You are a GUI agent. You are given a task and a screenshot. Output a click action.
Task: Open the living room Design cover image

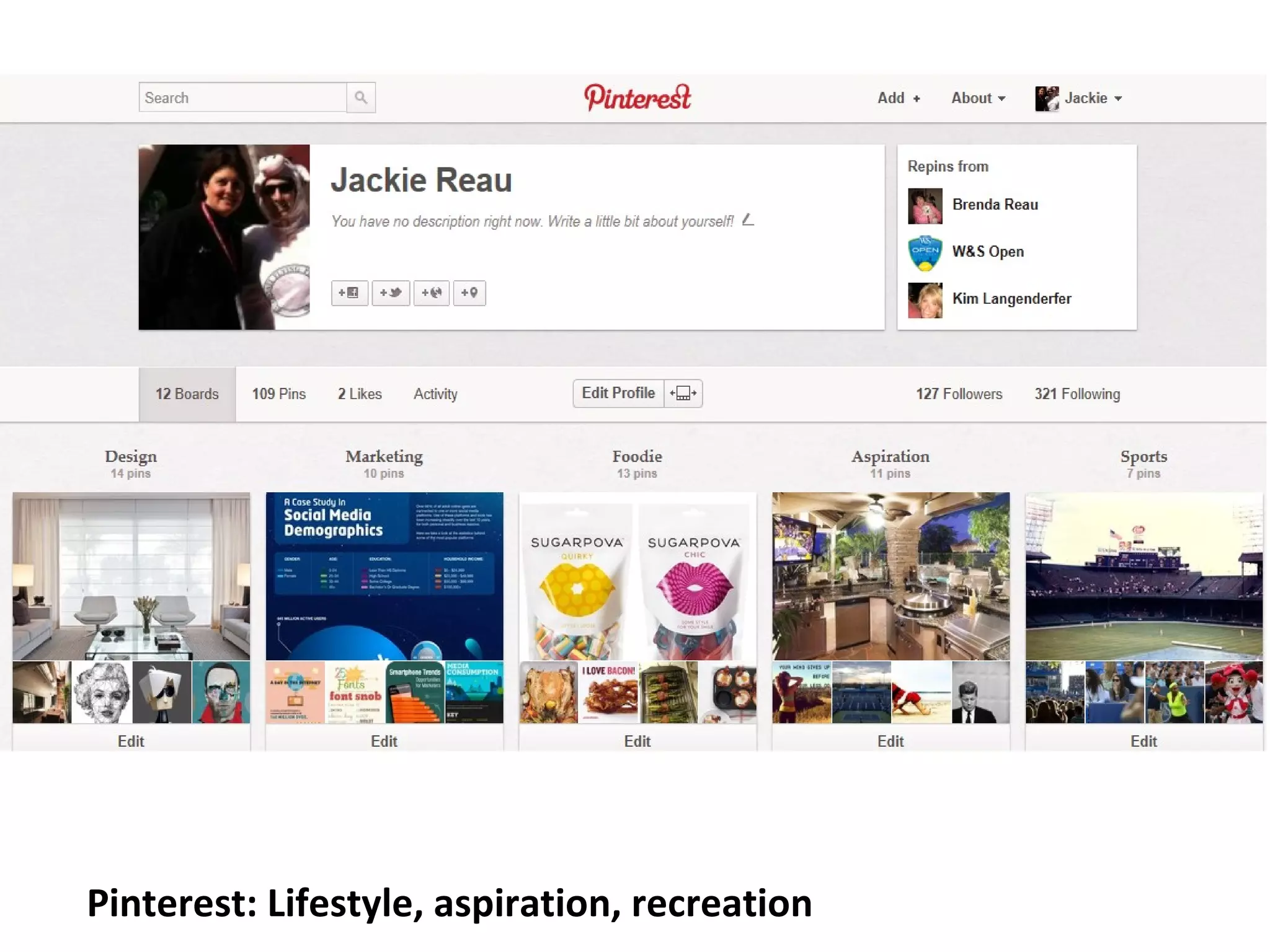(131, 576)
